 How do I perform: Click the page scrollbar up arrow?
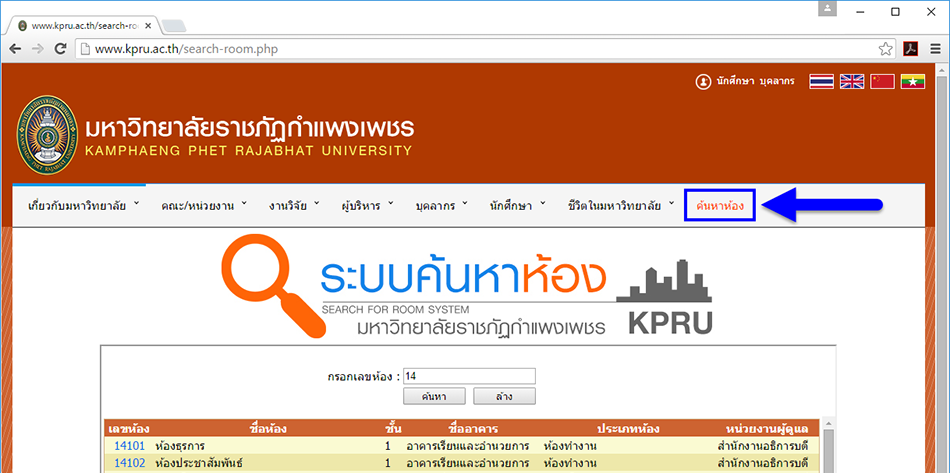coord(943,71)
